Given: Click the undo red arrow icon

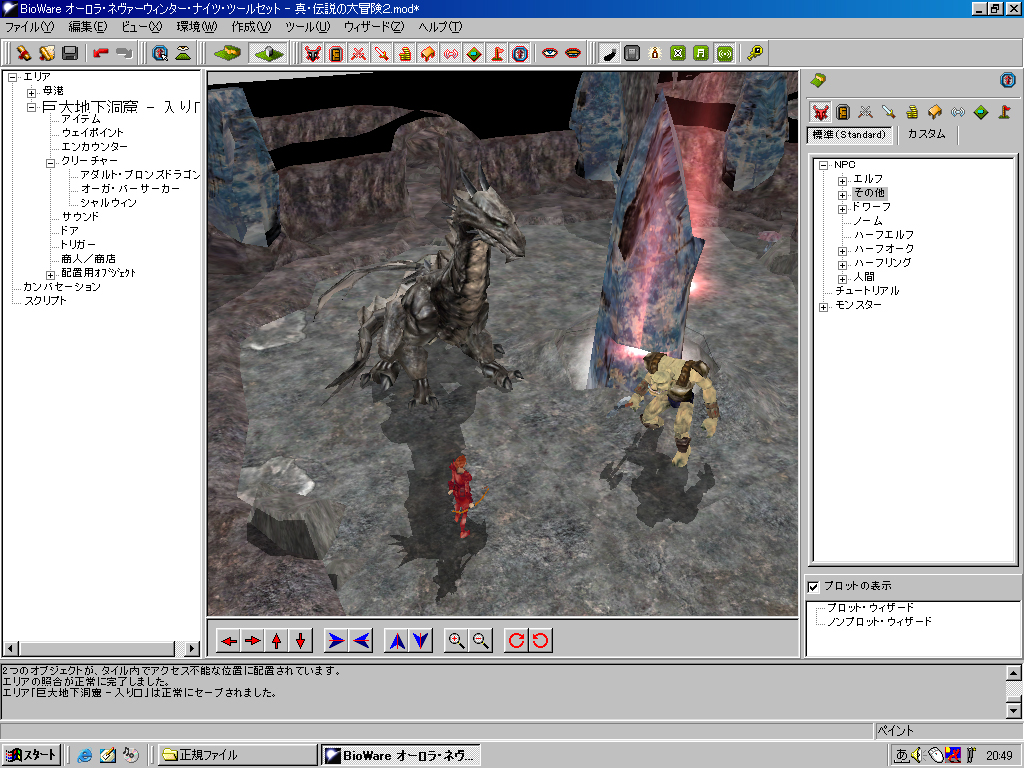Looking at the screenshot, I should pyautogui.click(x=100, y=53).
